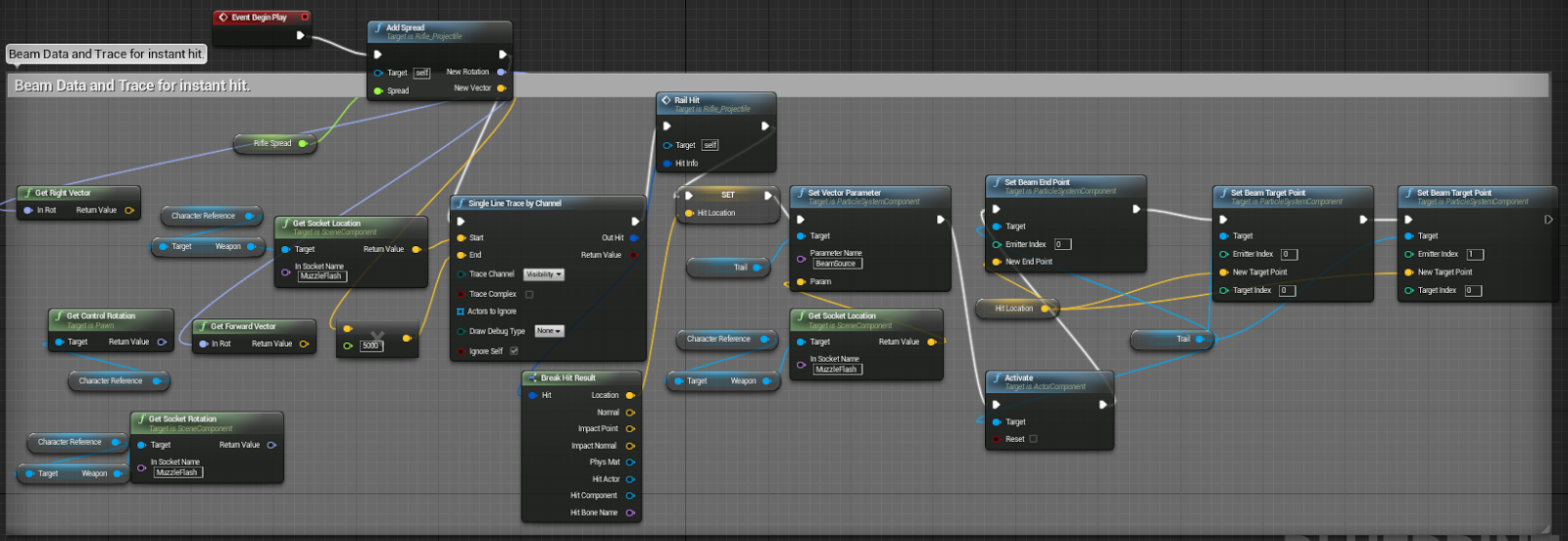Click the Impact Normal output pin
This screenshot has width=1568, height=541.
pos(629,446)
